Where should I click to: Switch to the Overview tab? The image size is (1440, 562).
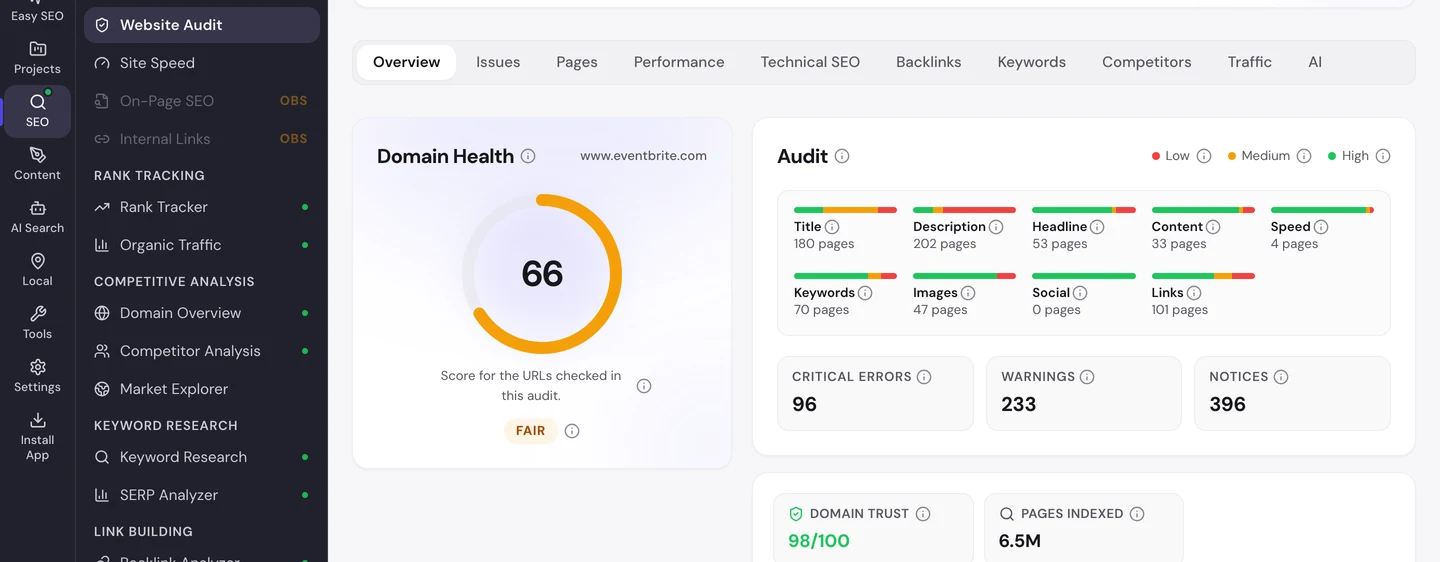(x=406, y=62)
